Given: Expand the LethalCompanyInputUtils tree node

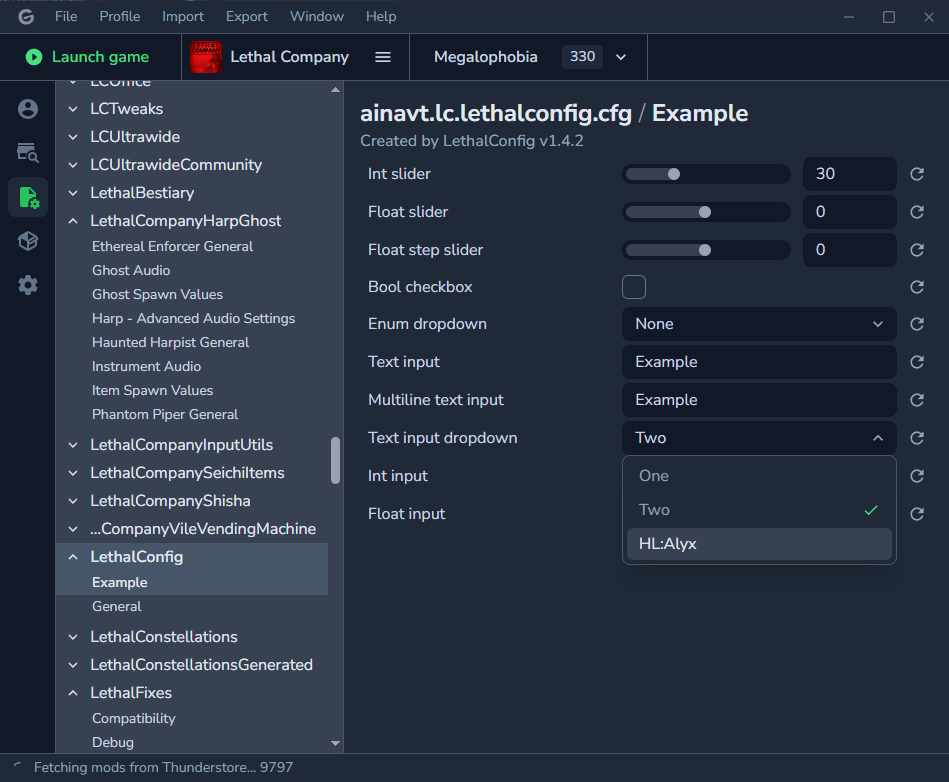Looking at the screenshot, I should click(73, 445).
